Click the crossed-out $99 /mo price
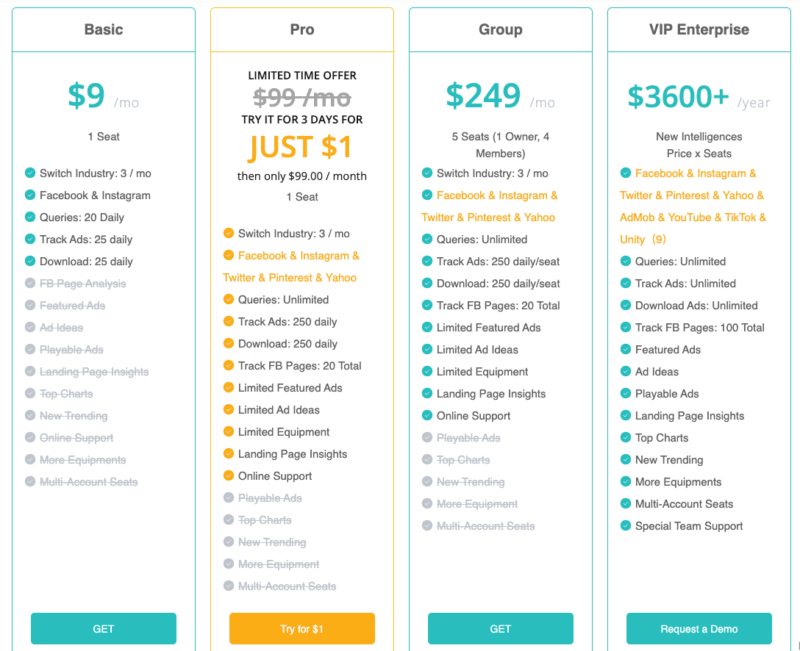 point(302,97)
